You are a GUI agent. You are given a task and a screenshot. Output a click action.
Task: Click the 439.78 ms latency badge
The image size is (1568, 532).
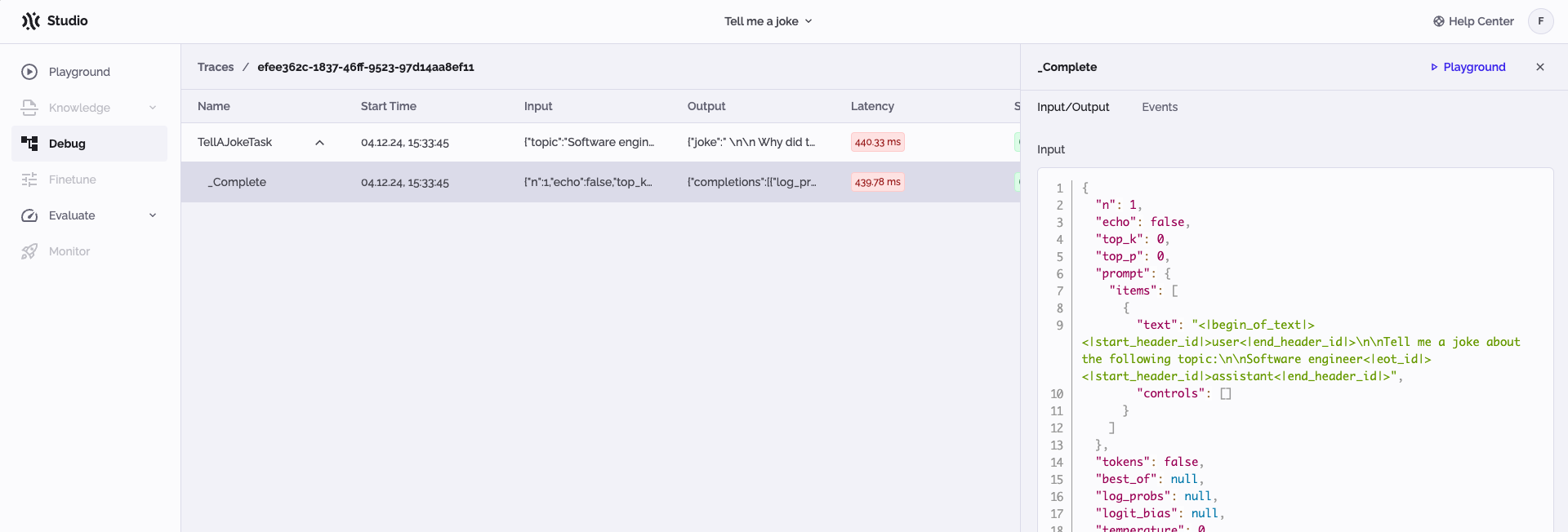[x=878, y=182]
